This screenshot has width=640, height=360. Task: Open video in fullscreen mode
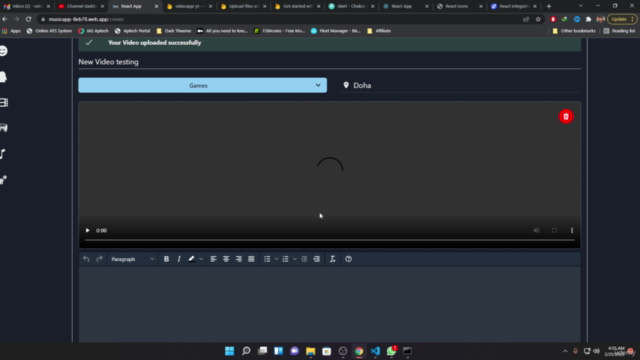pos(554,231)
